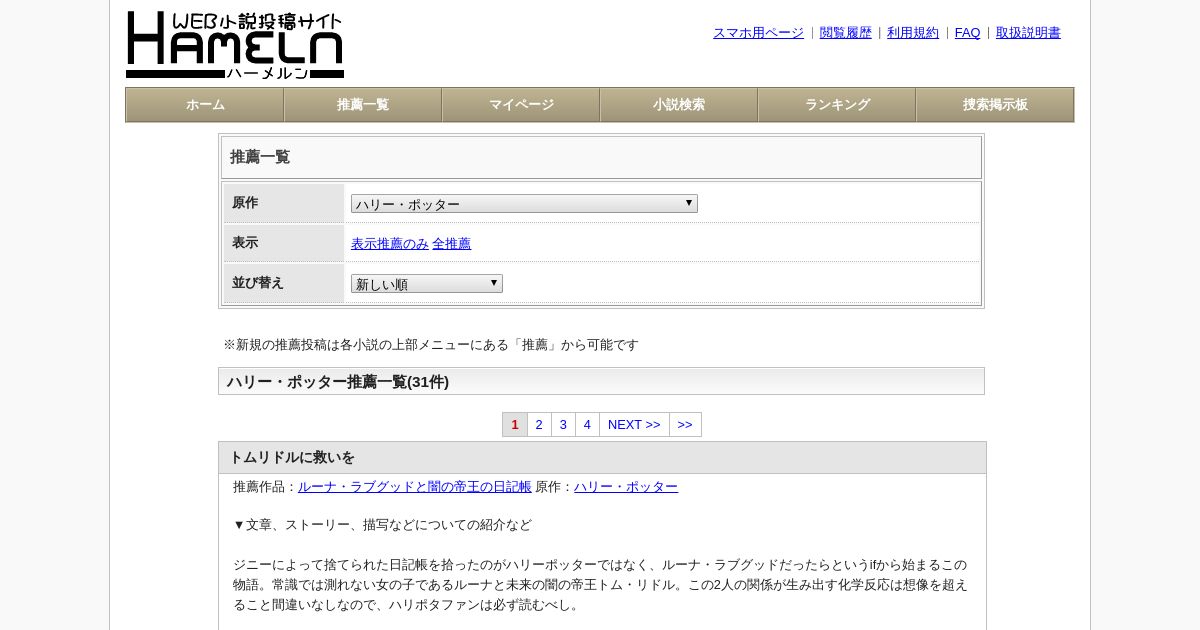This screenshot has width=1200, height=630.
Task: Open the 利用規約 link
Action: (x=913, y=33)
